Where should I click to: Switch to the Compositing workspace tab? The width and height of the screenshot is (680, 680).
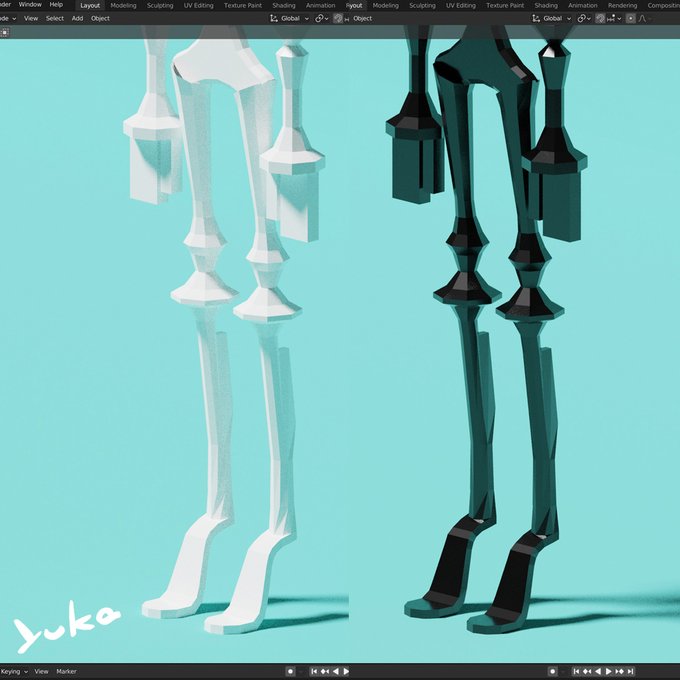coord(663,6)
